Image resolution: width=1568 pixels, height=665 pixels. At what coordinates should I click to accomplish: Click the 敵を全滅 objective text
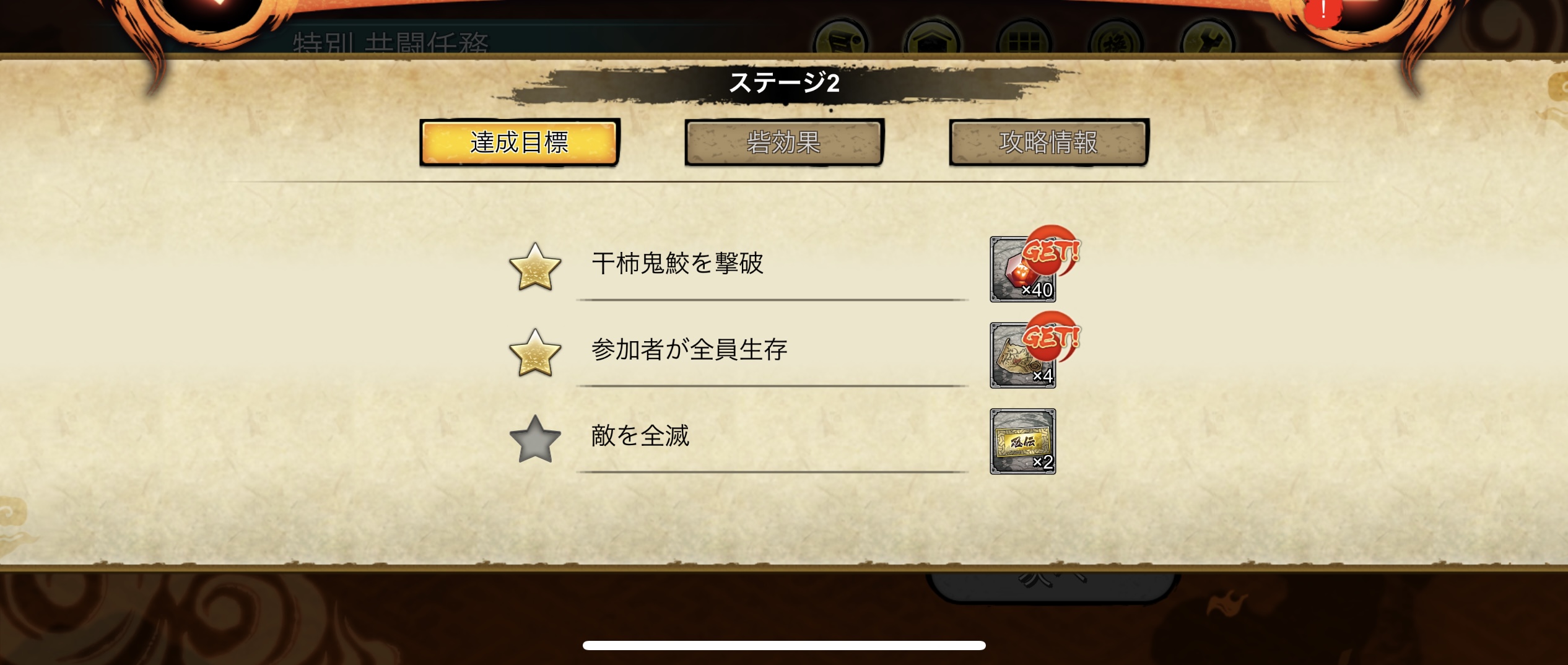click(x=640, y=435)
